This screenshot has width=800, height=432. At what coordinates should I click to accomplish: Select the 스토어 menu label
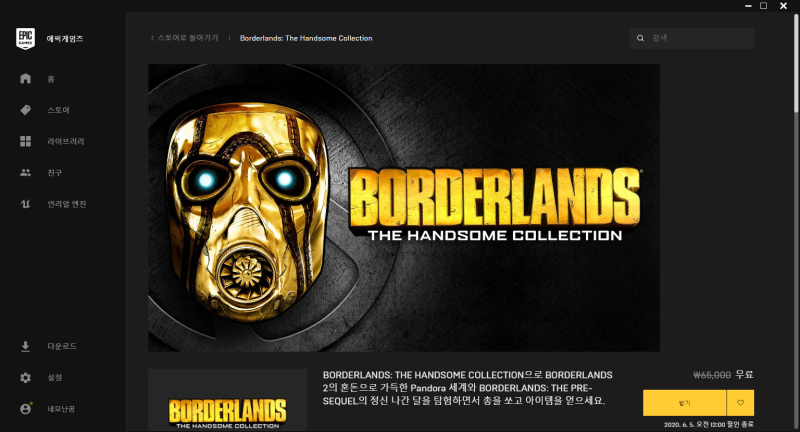58,110
